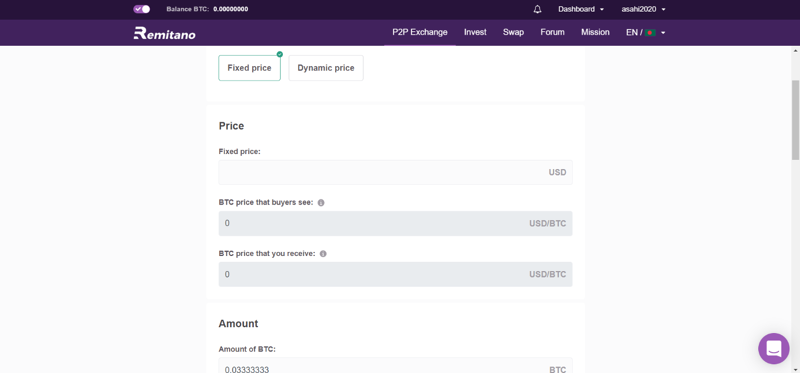This screenshot has width=800, height=373.
Task: Go to the P2P Exchange tab
Action: coord(420,32)
